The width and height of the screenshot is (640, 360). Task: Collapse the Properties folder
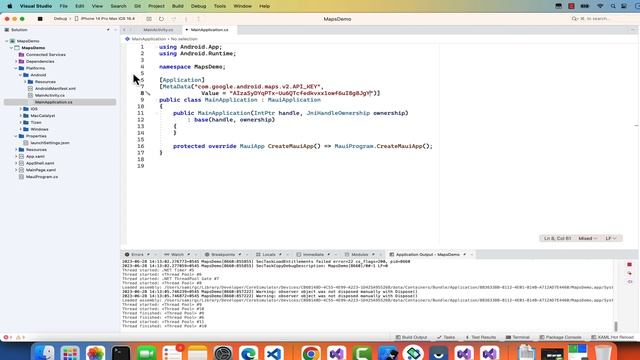[16, 136]
